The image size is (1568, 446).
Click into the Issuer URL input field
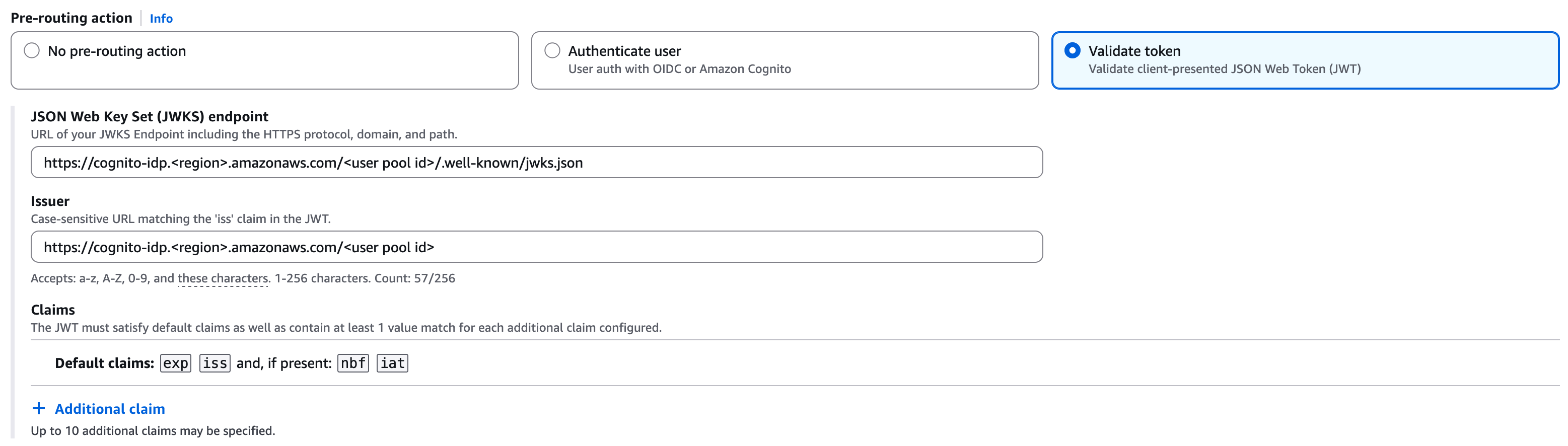pyautogui.click(x=536, y=247)
